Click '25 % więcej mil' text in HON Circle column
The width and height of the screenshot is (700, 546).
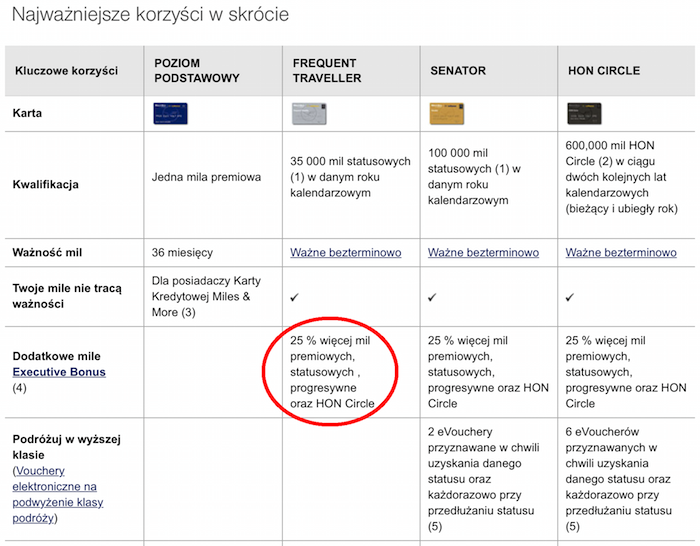pos(605,341)
